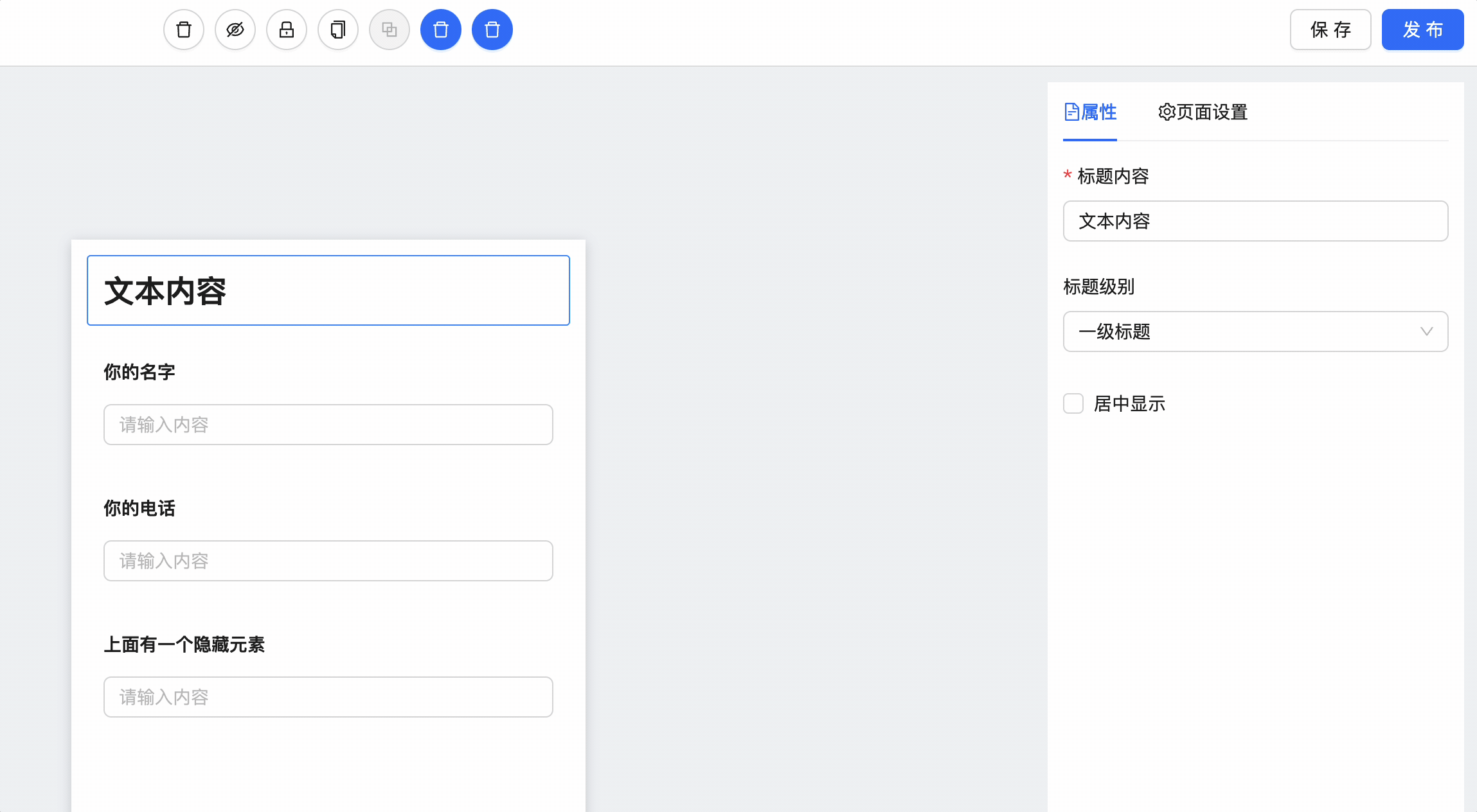Click the document icon beside 属性
The height and width of the screenshot is (812, 1477).
click(x=1071, y=112)
